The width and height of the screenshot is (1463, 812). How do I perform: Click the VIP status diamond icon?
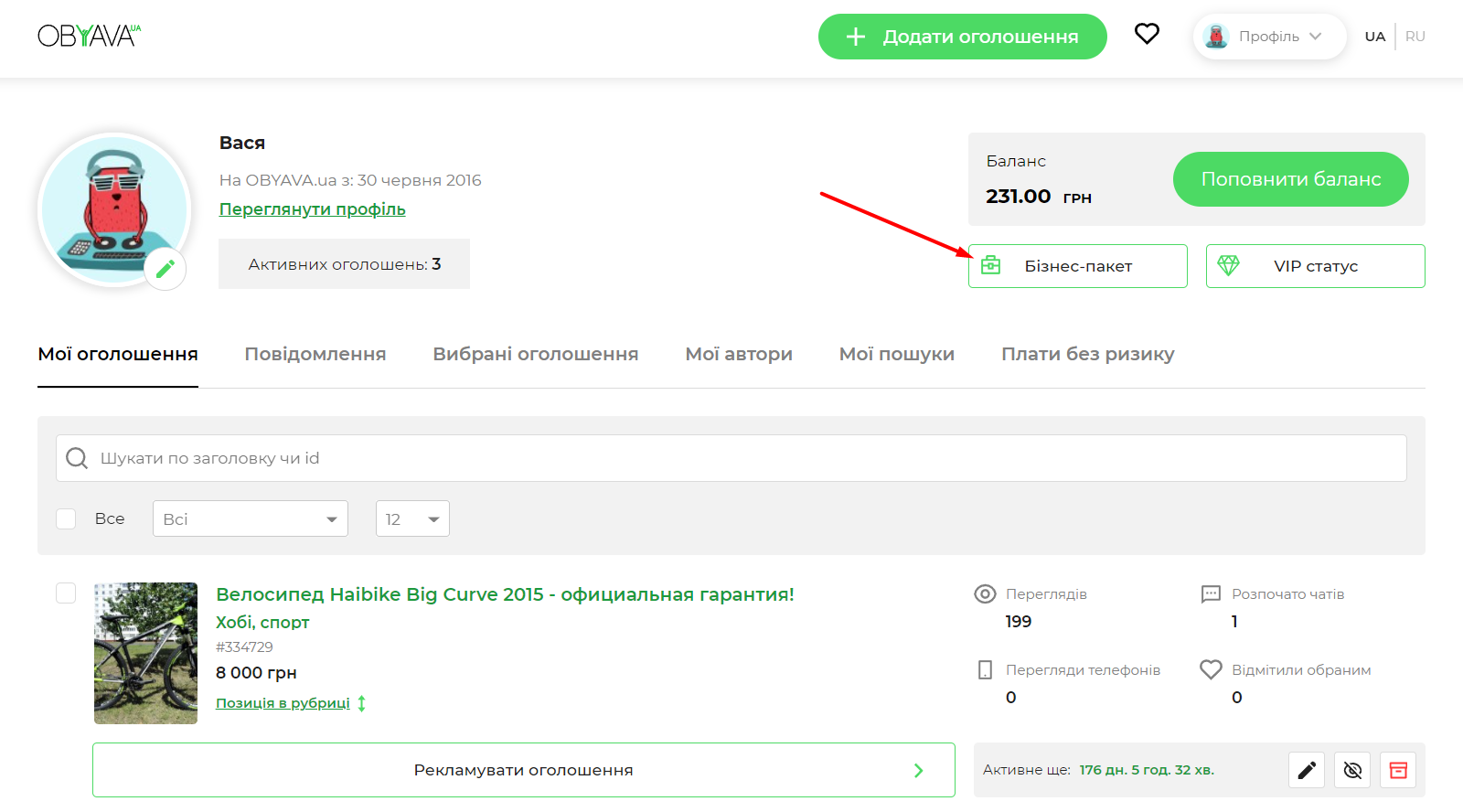coord(1228,265)
